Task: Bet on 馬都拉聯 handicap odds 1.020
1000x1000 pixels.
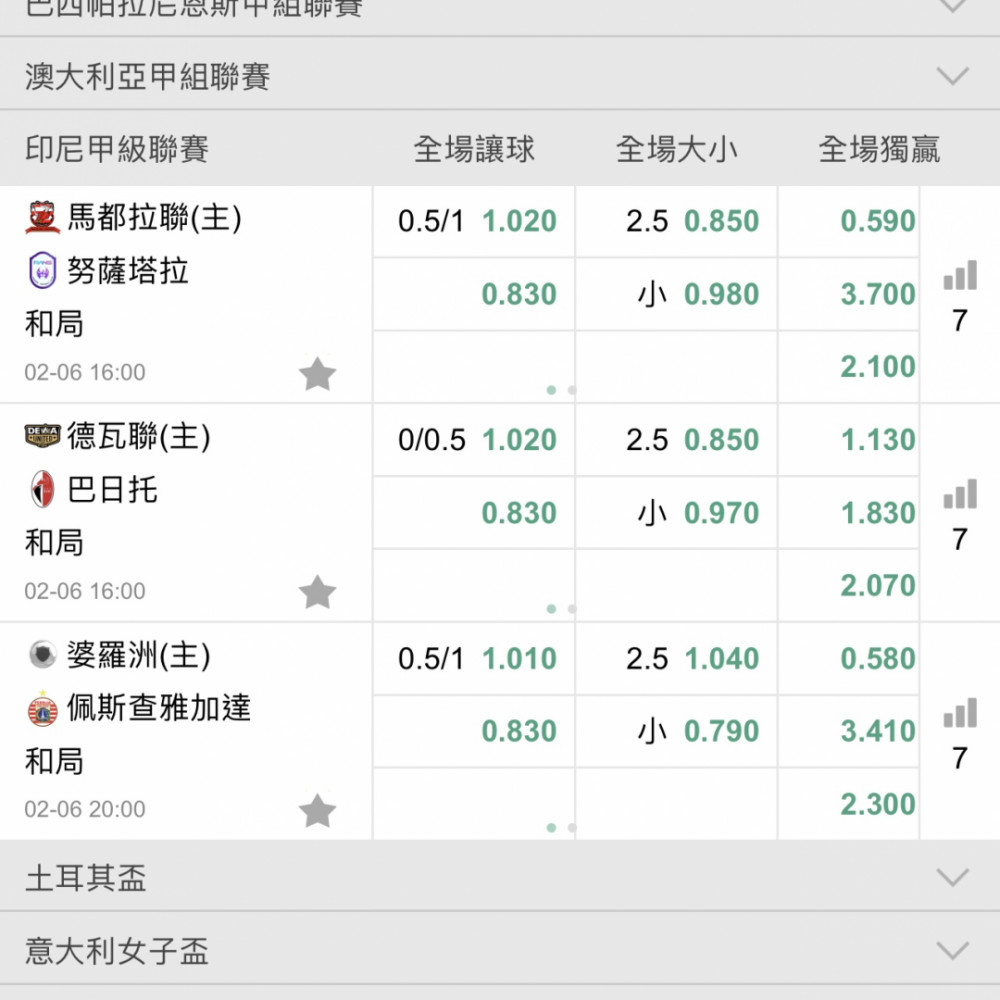Action: 518,221
